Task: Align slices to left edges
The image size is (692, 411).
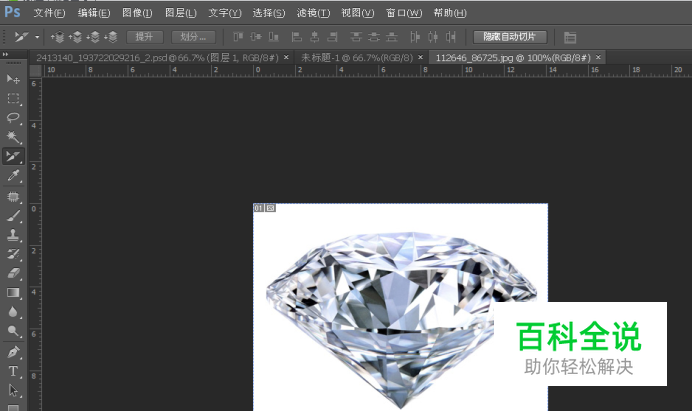Action: click(297, 37)
